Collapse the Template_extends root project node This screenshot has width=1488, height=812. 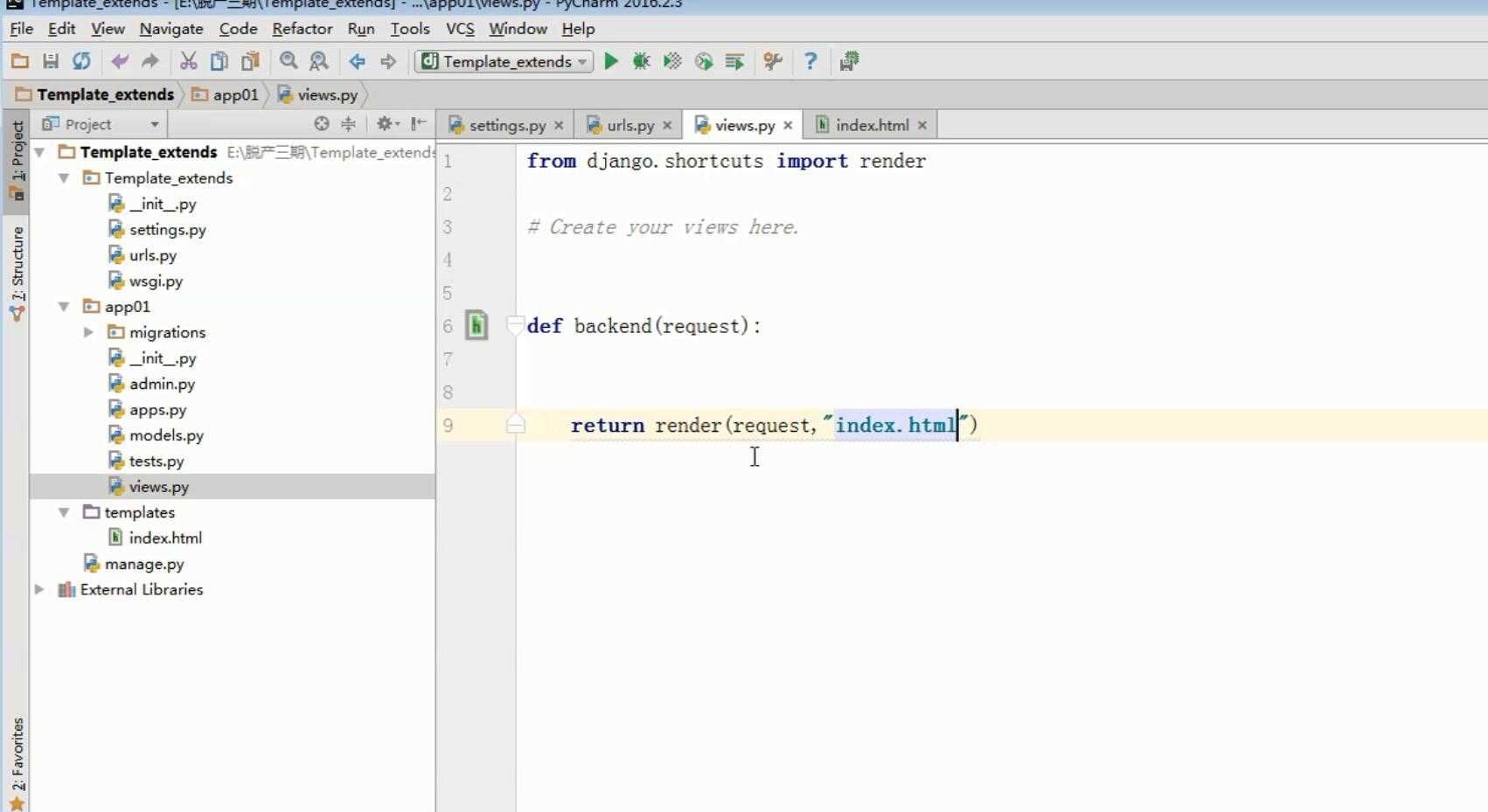[x=39, y=152]
